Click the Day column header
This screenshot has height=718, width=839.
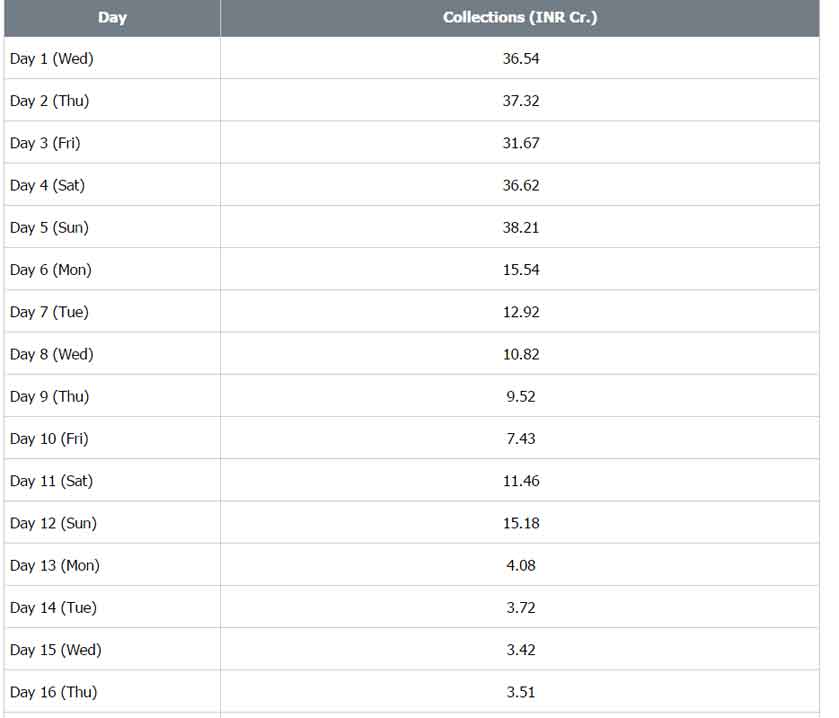point(112,18)
